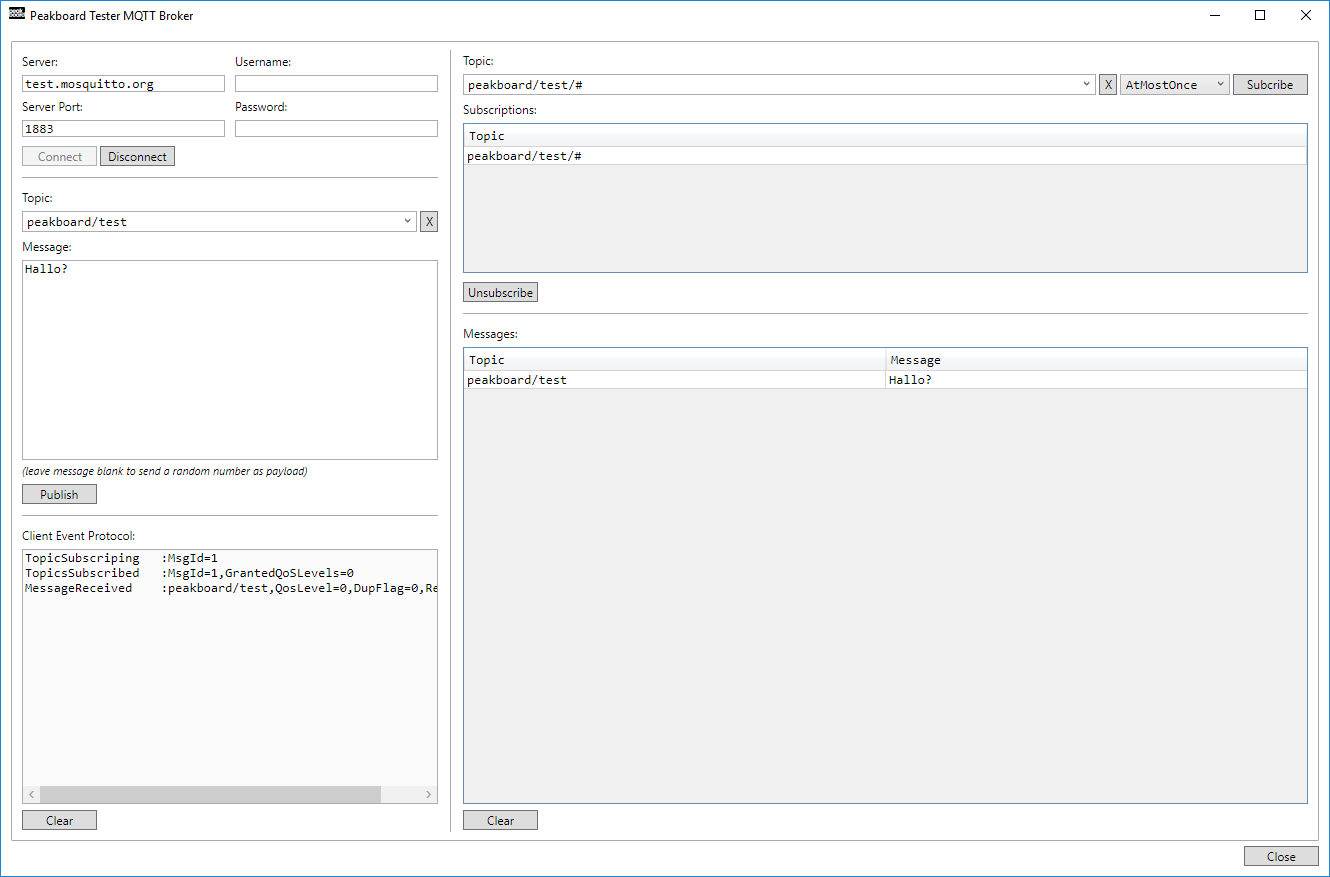Click the Unsubscribe button

point(500,292)
